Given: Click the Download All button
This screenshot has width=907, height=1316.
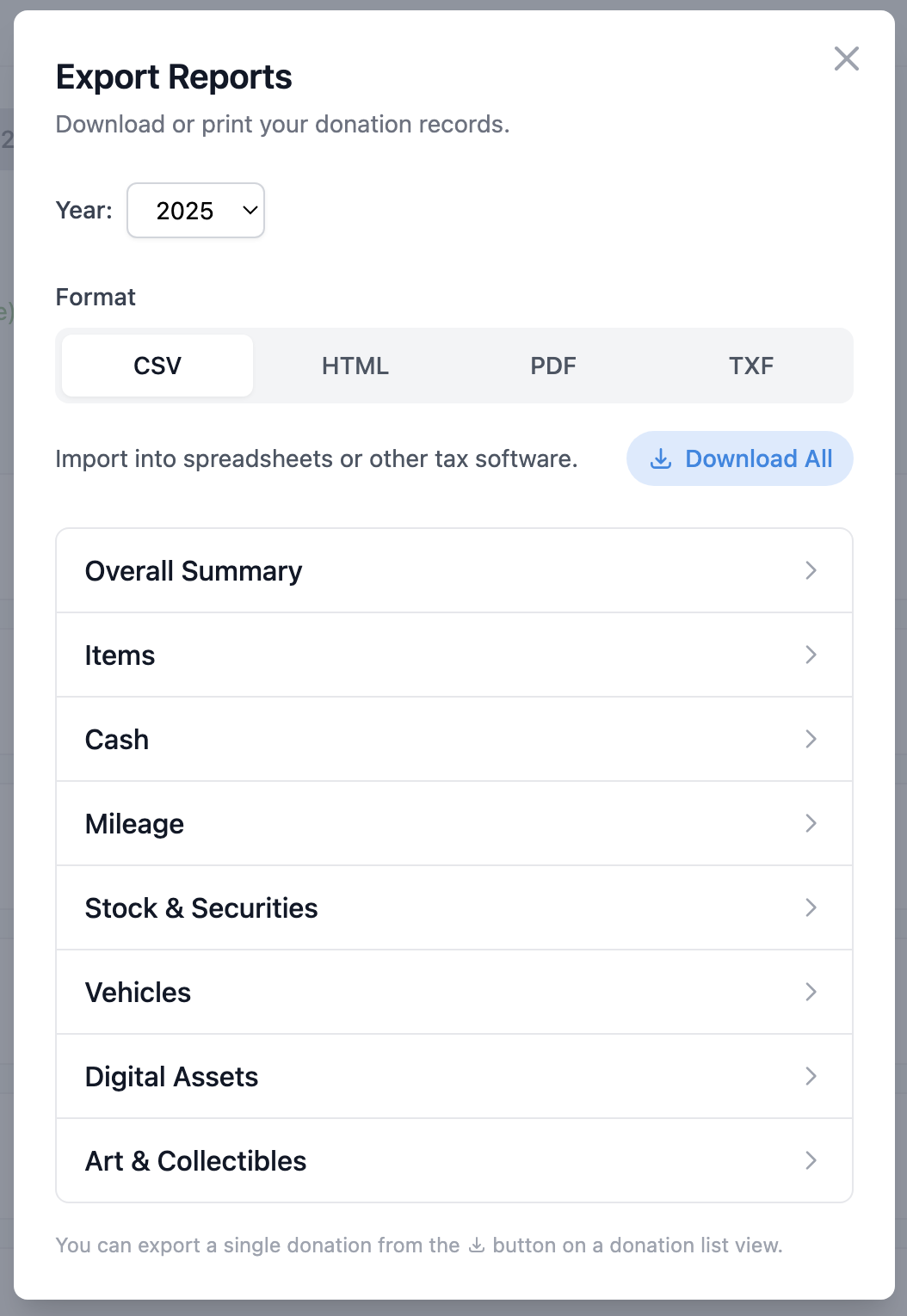Looking at the screenshot, I should coord(739,458).
